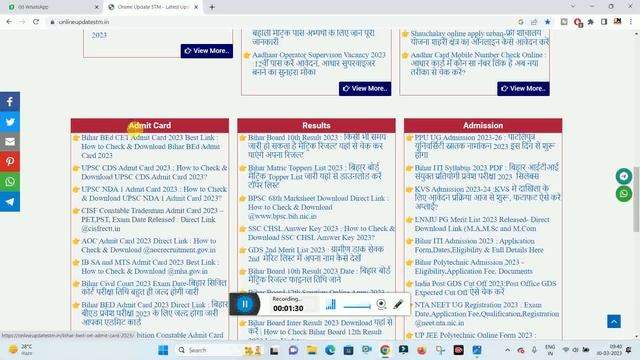Open new browser tab
This screenshot has width=640, height=360.
coord(212,7)
